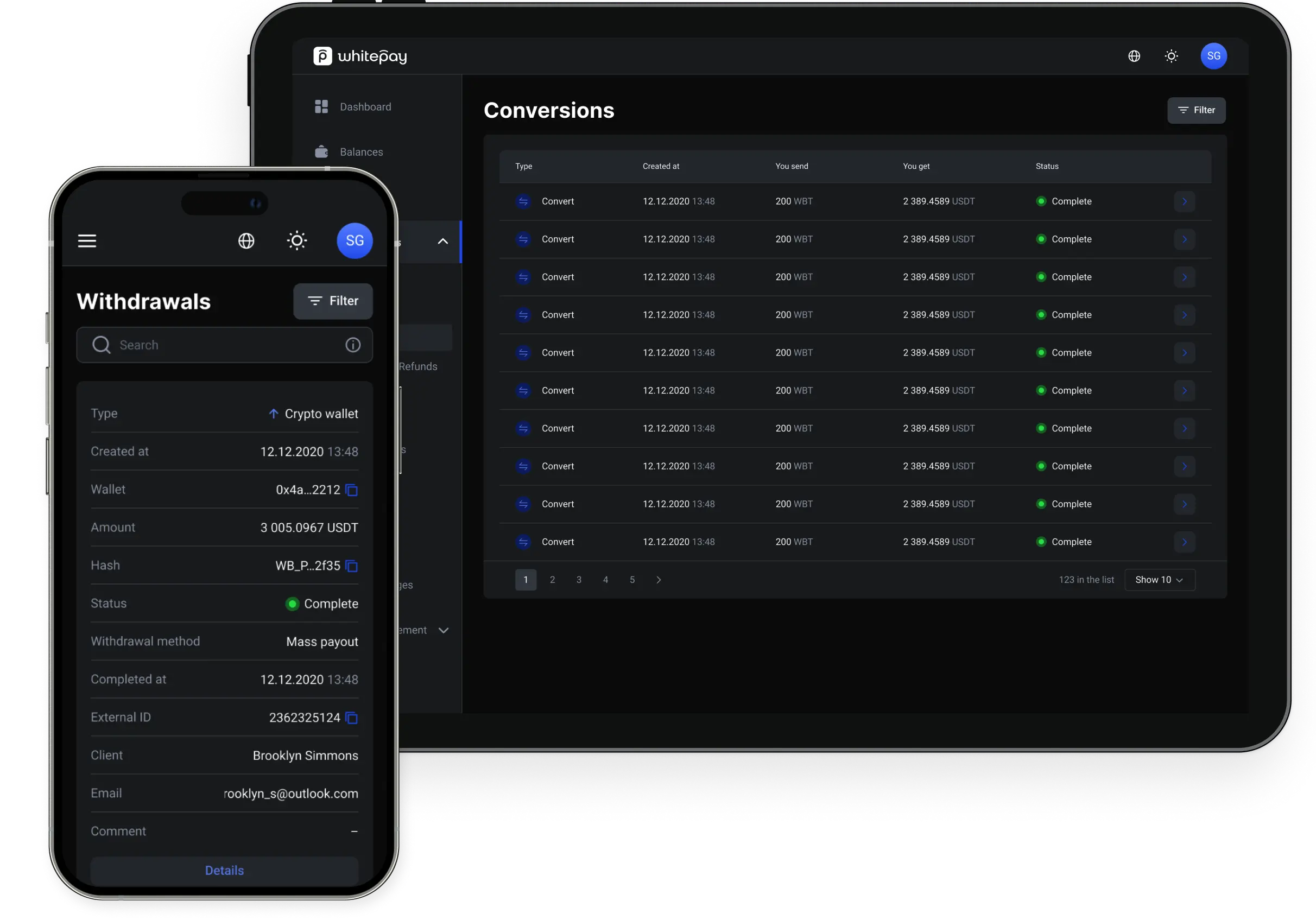Collapse the expanded sidebar section chevron
This screenshot has width=1316, height=920.
442,242
